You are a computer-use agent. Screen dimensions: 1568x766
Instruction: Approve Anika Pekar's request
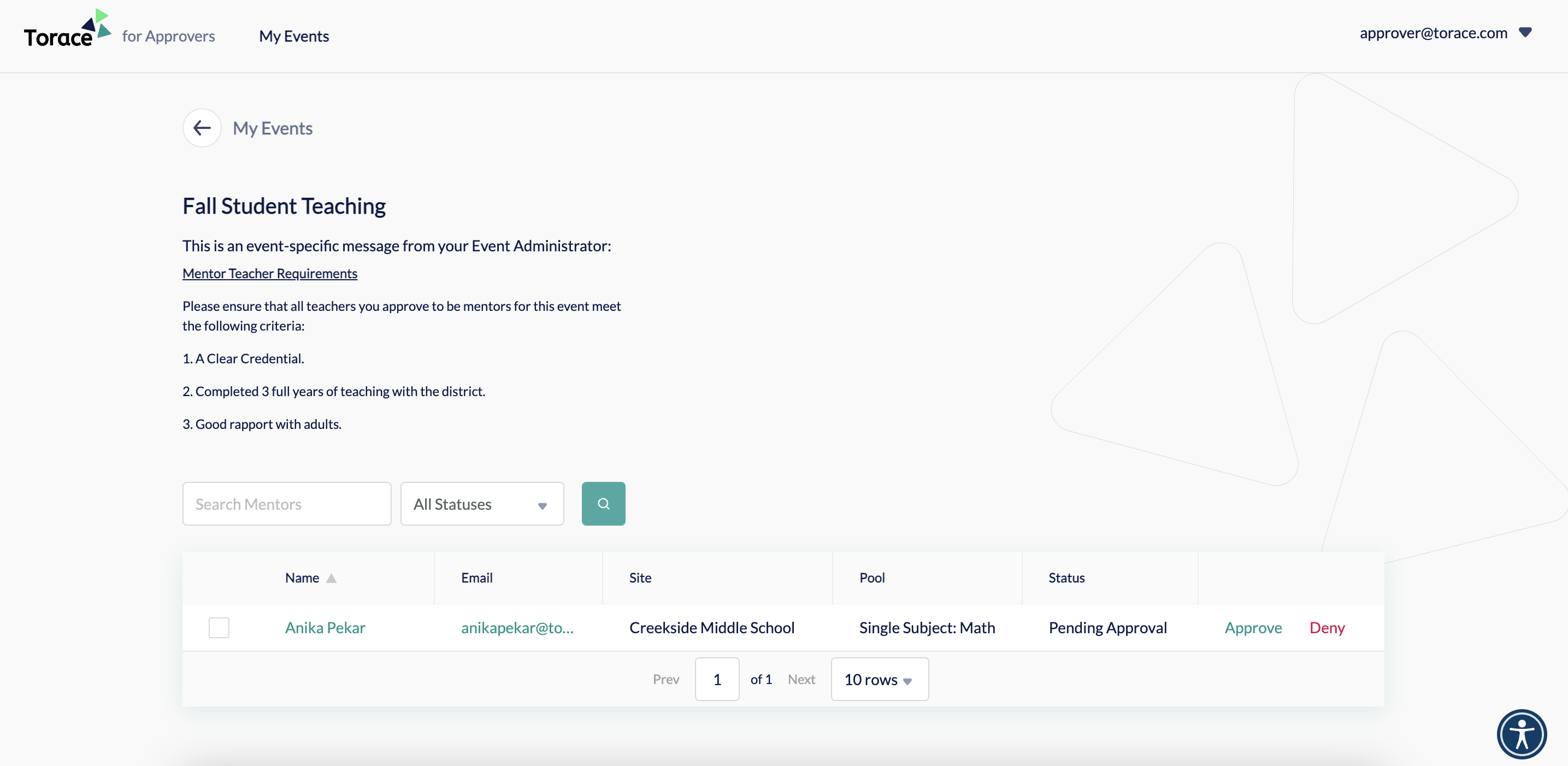pyautogui.click(x=1253, y=627)
